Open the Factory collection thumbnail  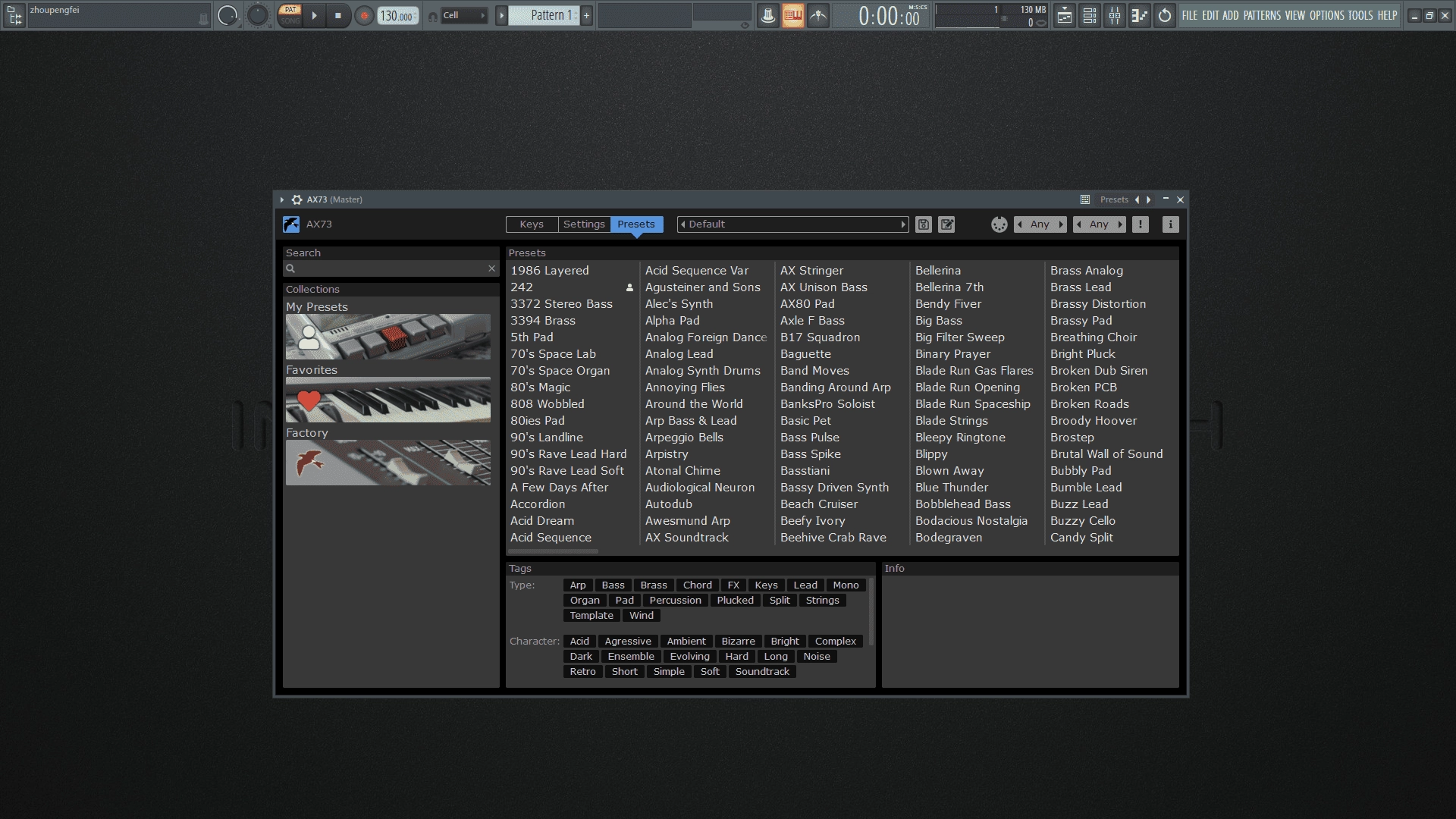click(388, 463)
